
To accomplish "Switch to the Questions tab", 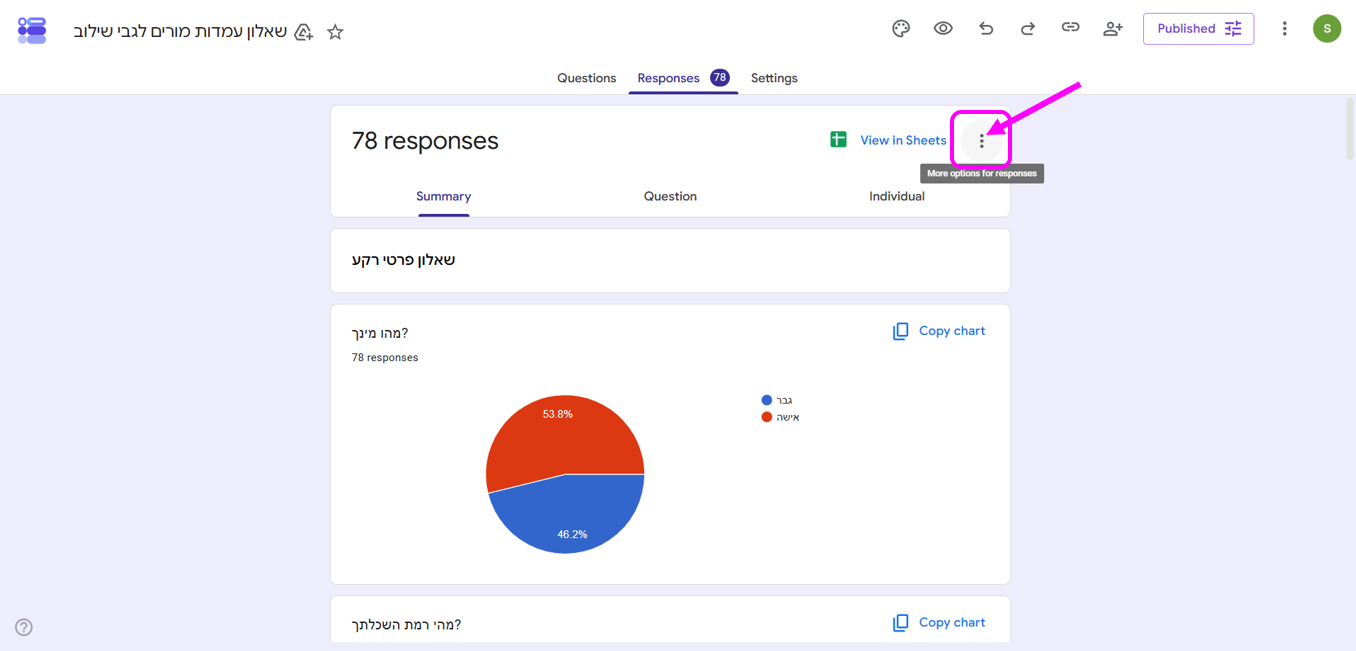I will 586,78.
